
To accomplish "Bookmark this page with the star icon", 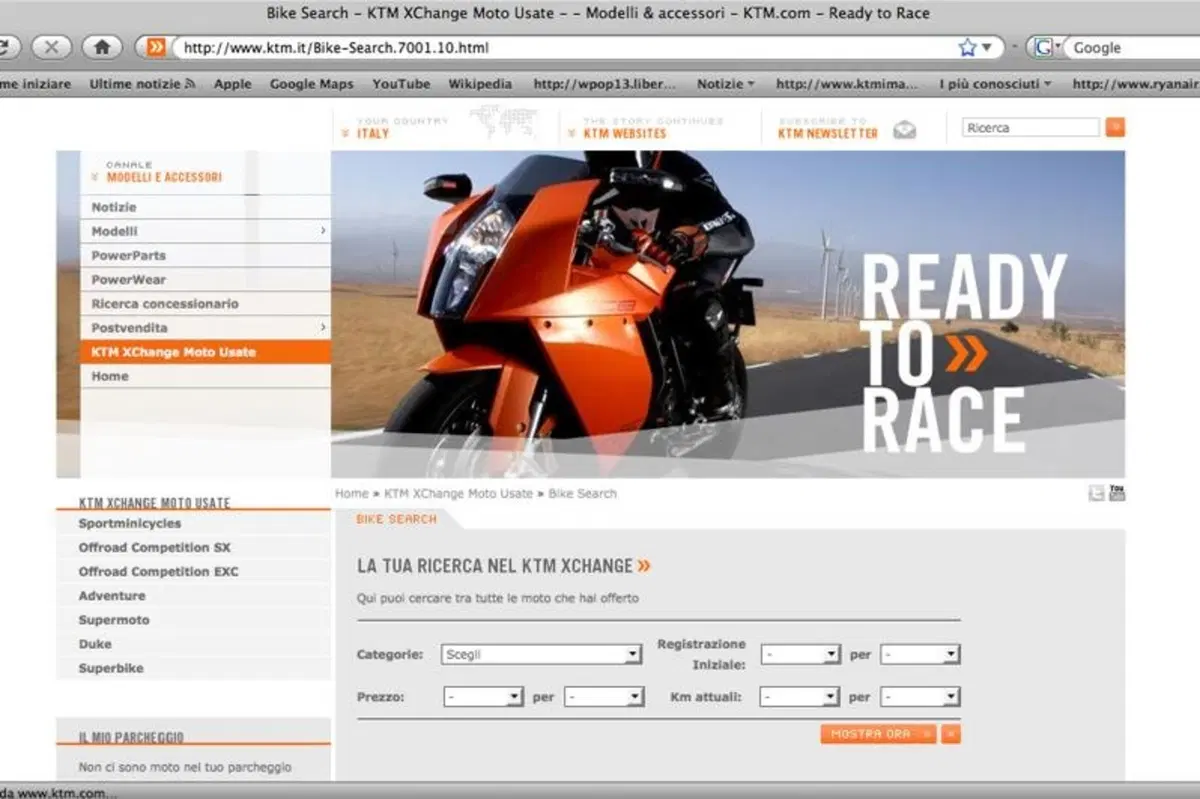I will click(967, 47).
